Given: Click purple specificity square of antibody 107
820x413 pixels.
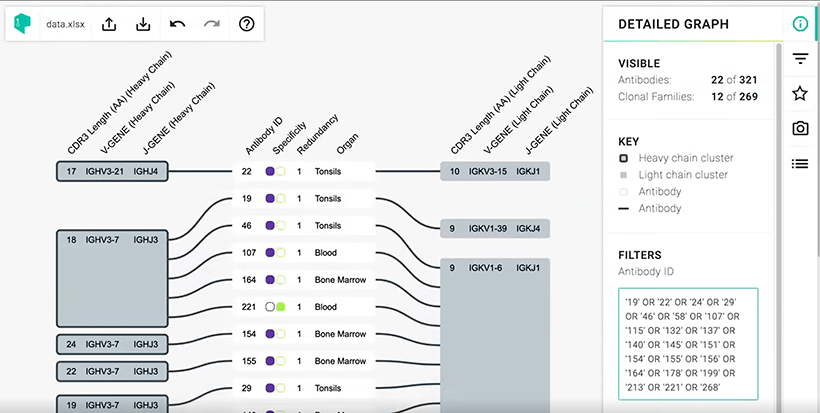Looking at the screenshot, I should point(270,253).
